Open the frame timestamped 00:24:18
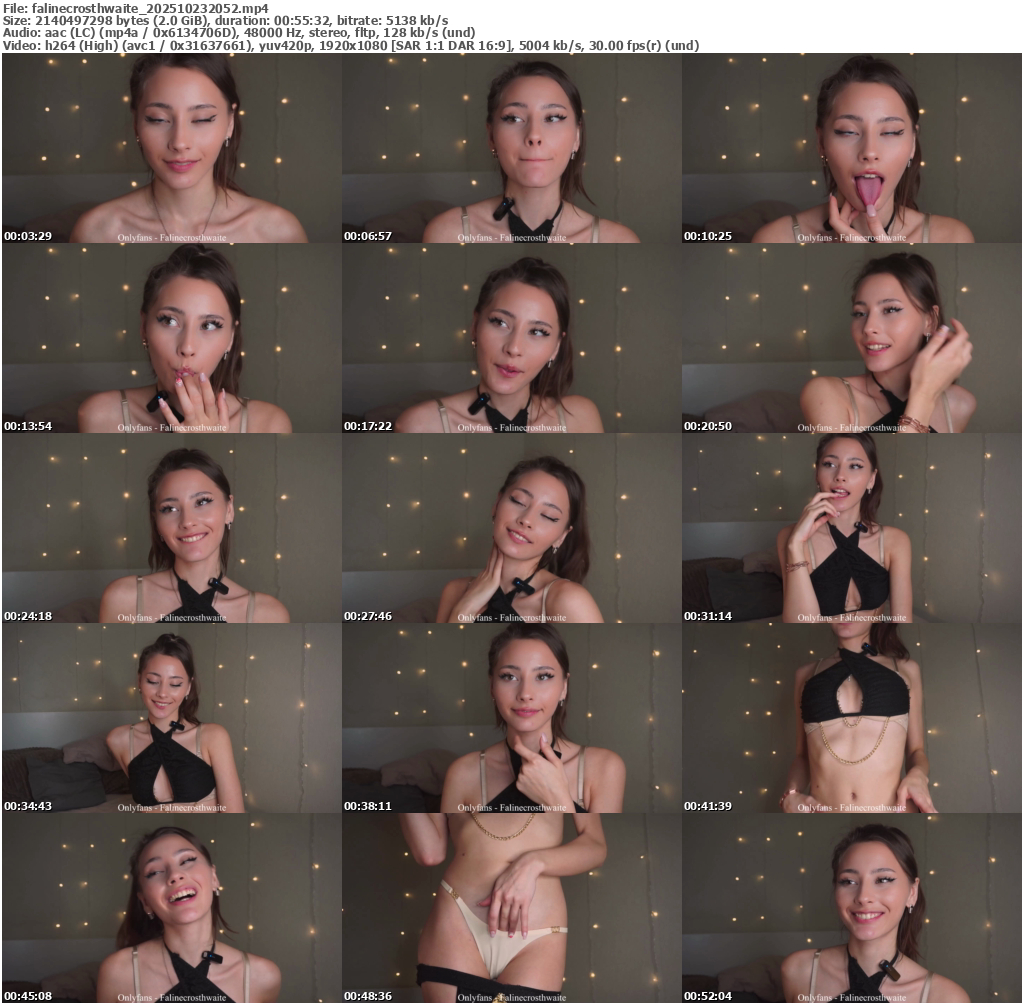The image size is (1024, 1003). 171,528
